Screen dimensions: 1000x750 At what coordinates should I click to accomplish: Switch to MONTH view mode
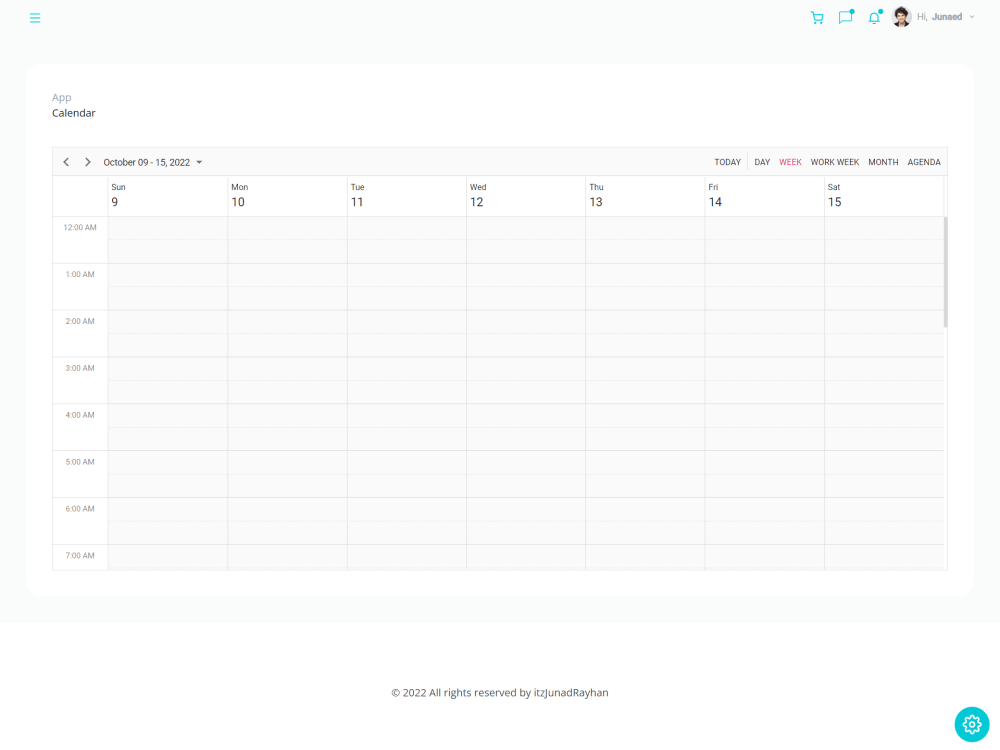[x=883, y=161]
